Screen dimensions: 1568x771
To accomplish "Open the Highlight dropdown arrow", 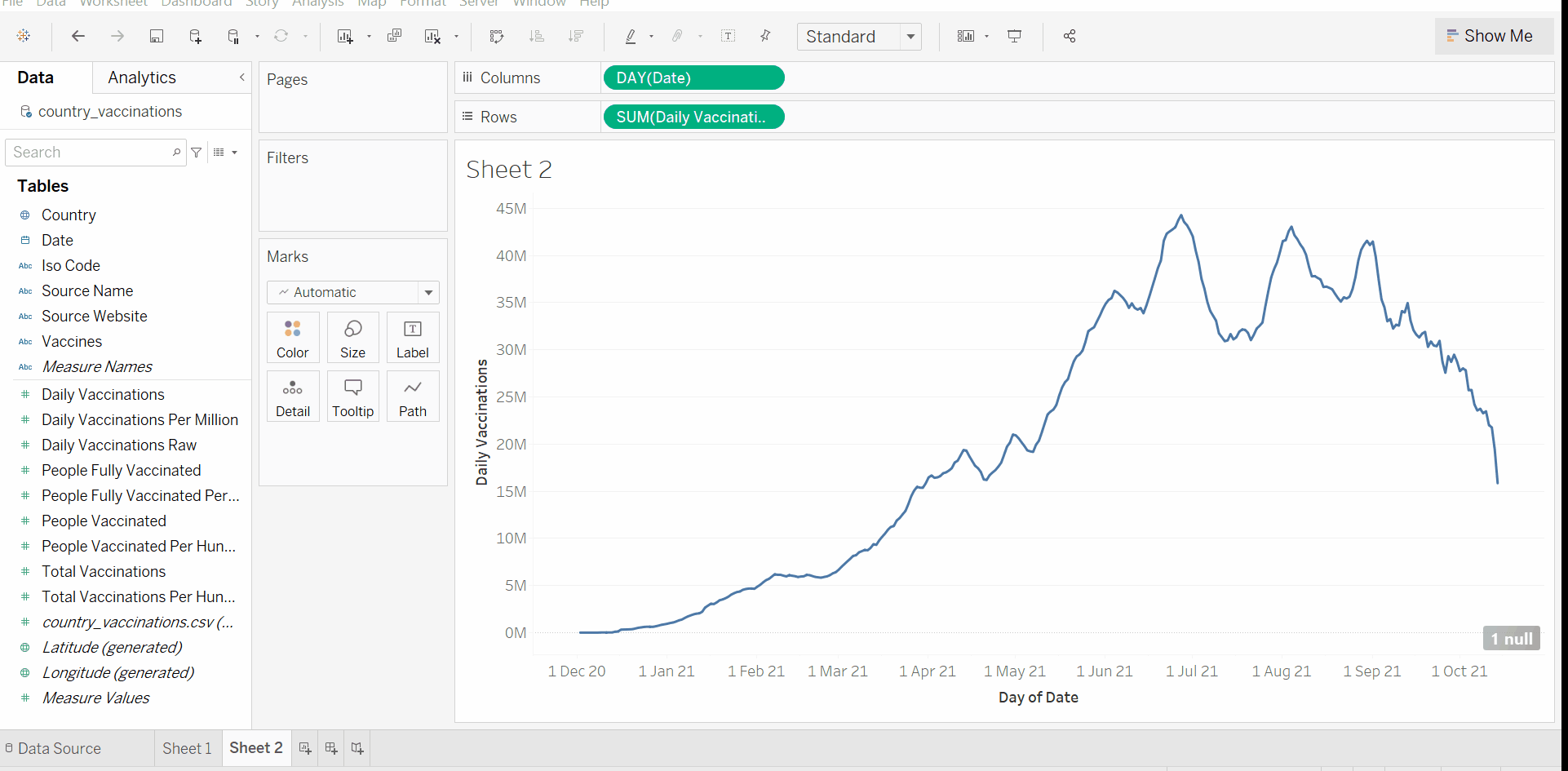I will [651, 36].
